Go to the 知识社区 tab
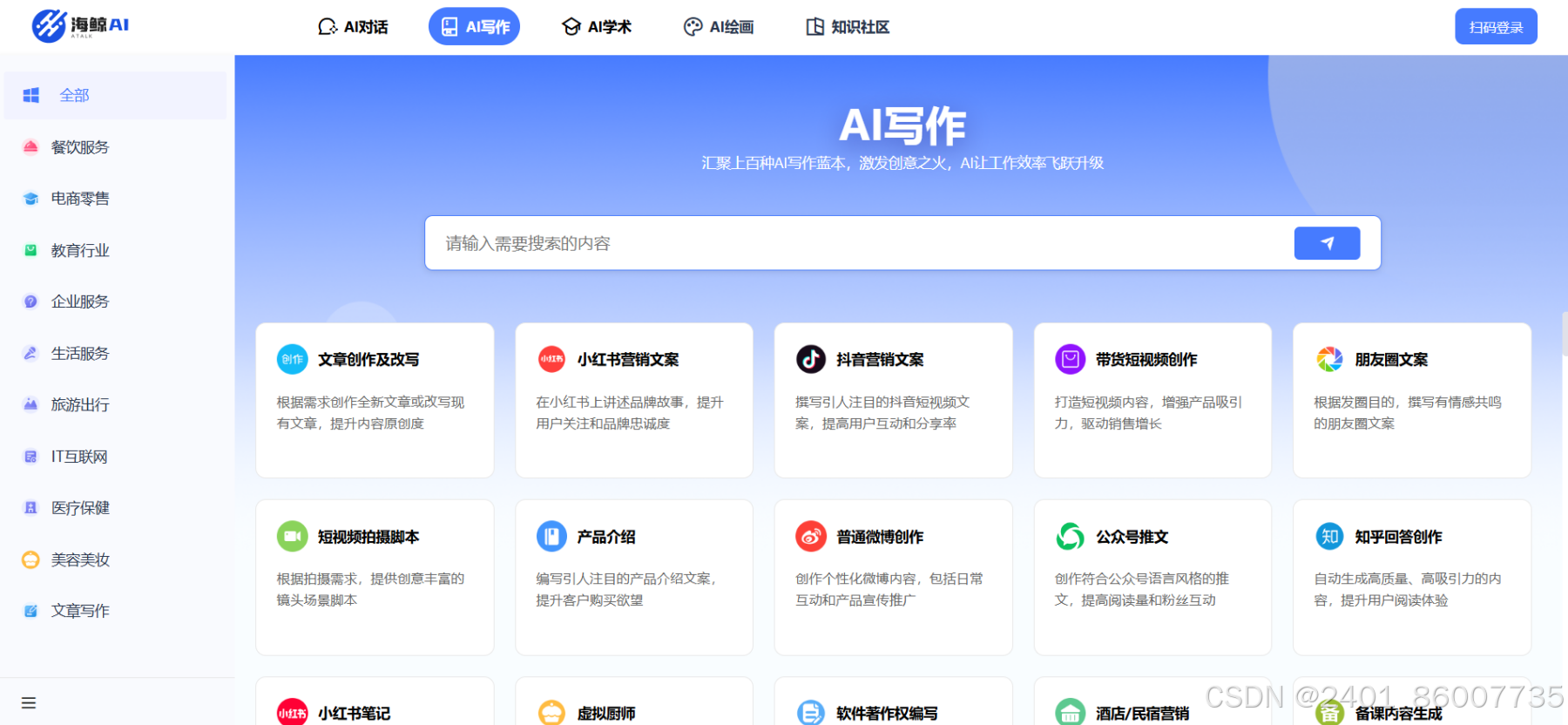The image size is (1568, 725). [x=848, y=27]
